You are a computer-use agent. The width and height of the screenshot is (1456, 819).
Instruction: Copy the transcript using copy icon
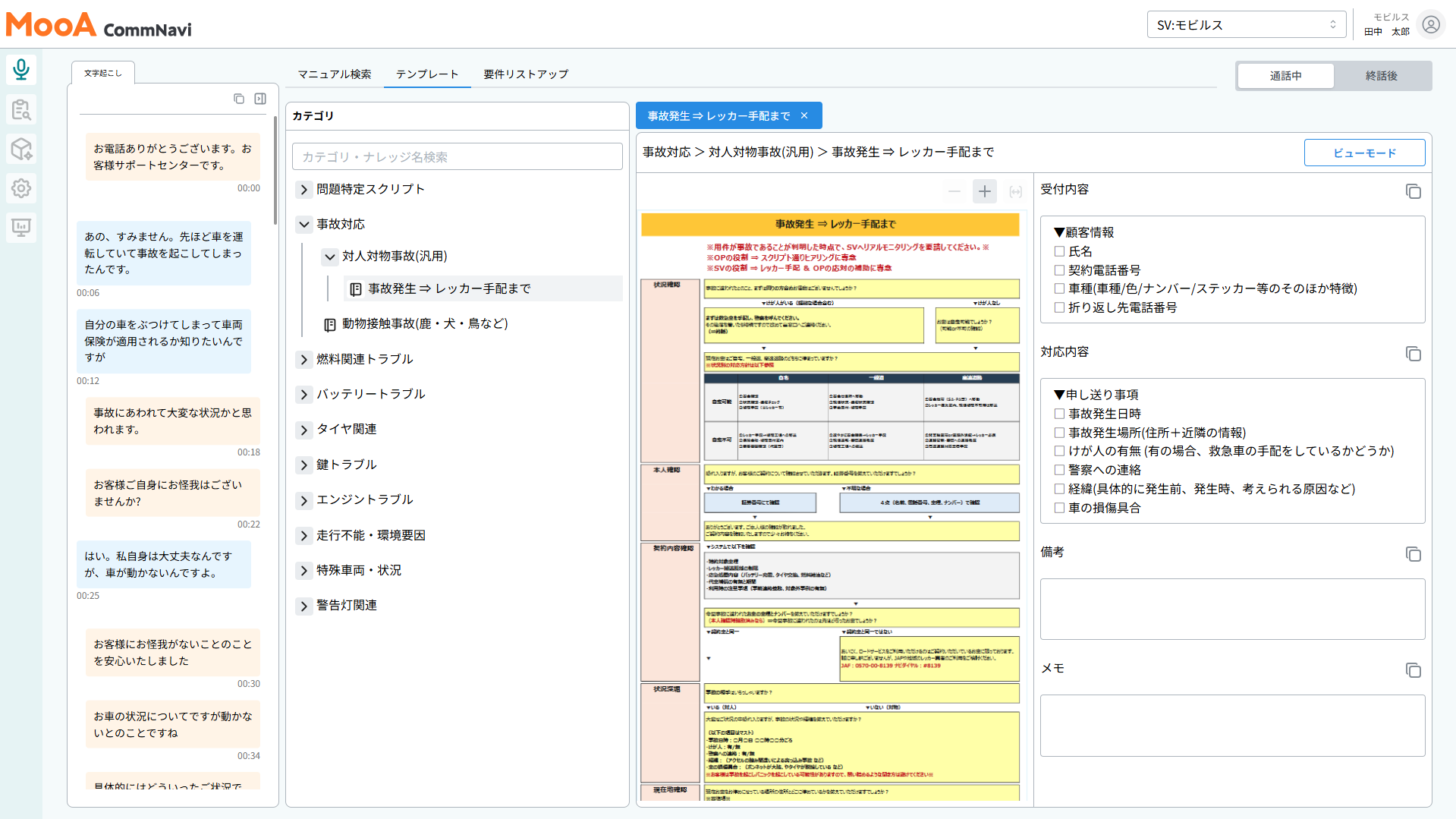[239, 99]
